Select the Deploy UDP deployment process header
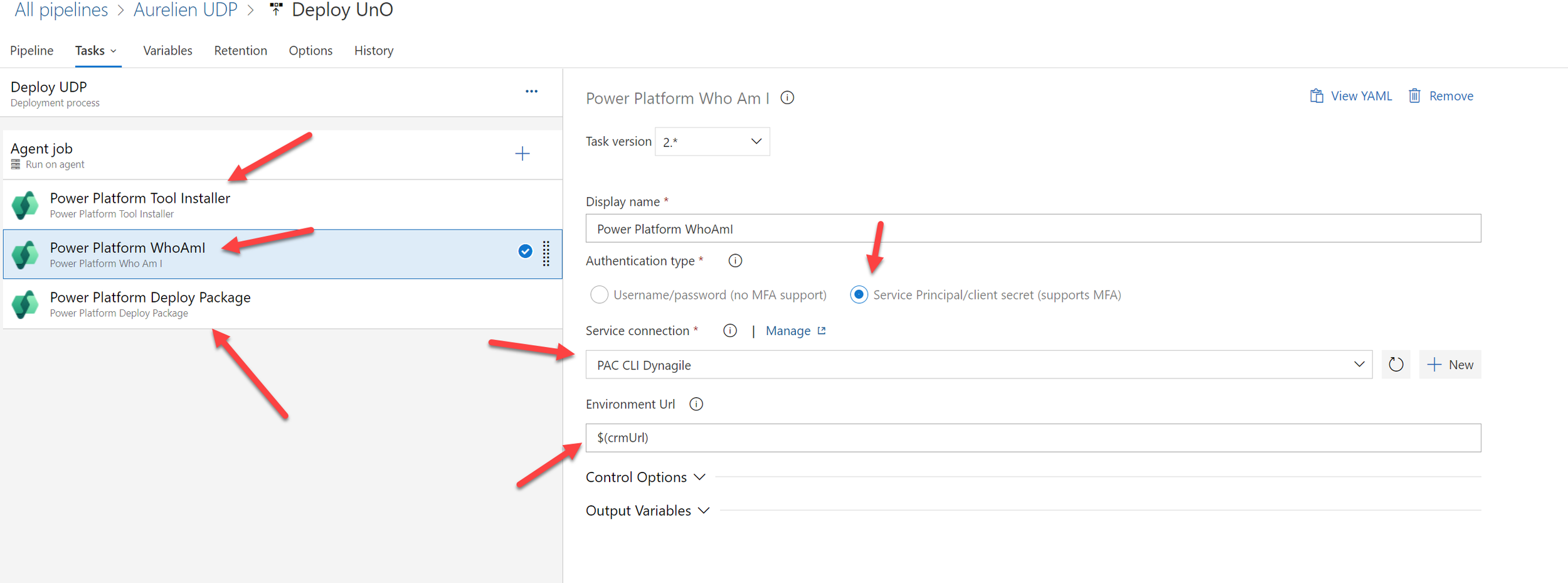This screenshot has height=583, width=1568. [281, 93]
